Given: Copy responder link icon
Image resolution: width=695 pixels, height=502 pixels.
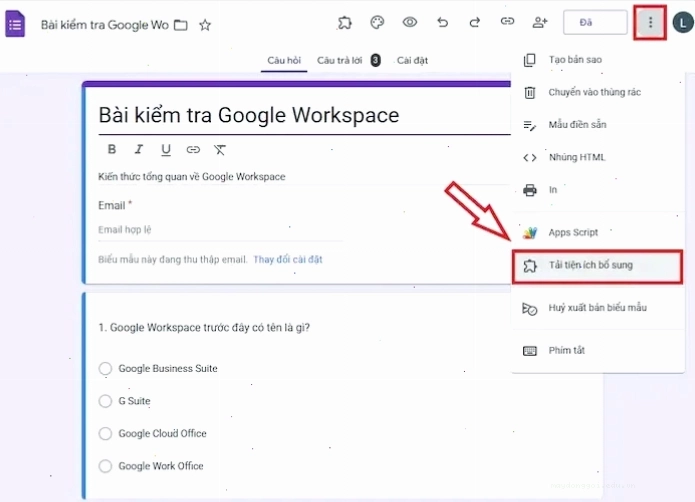Looking at the screenshot, I should tap(507, 21).
